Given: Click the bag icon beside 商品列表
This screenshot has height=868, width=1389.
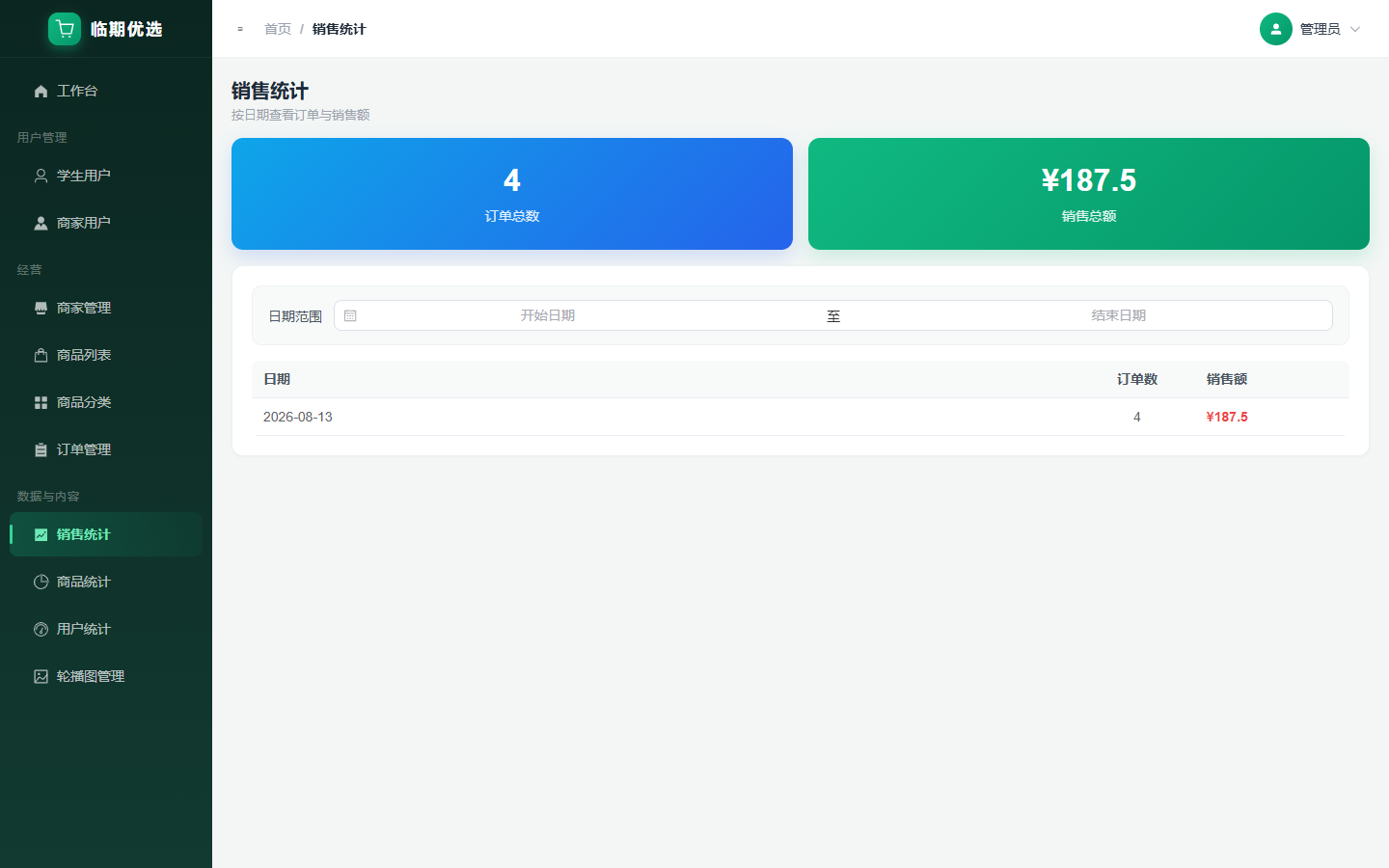Looking at the screenshot, I should pyautogui.click(x=41, y=355).
